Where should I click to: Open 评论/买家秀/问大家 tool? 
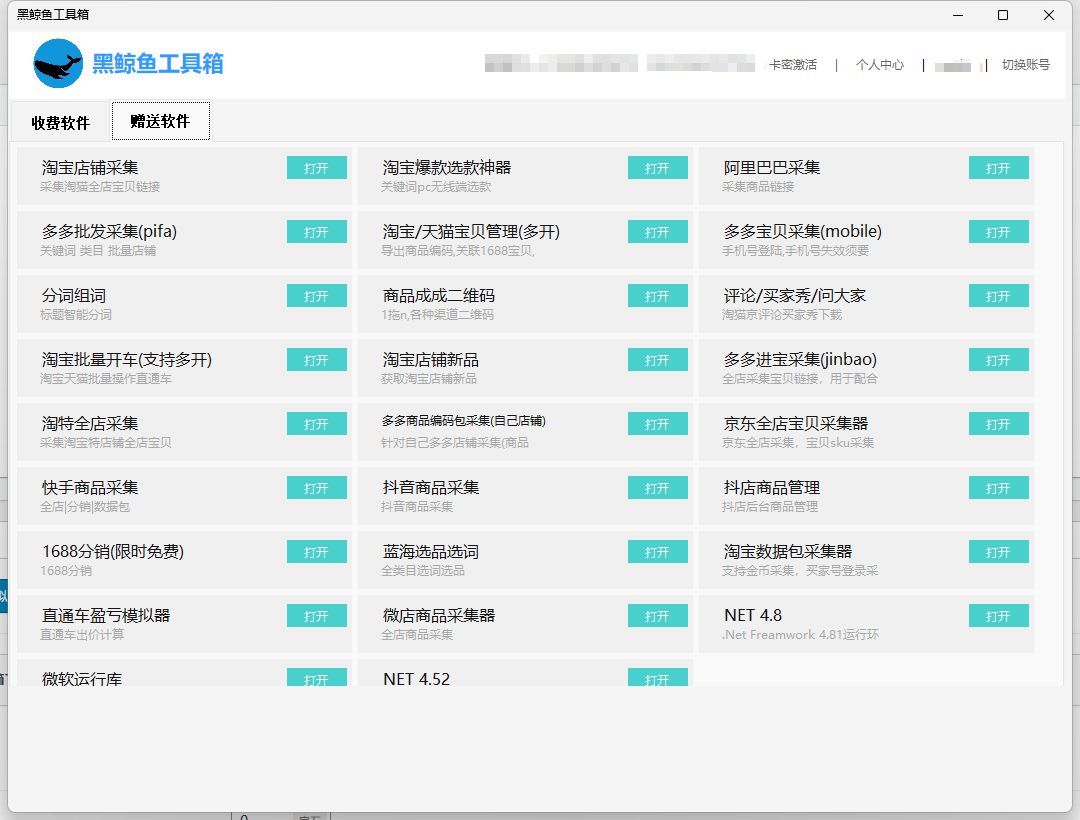point(998,296)
